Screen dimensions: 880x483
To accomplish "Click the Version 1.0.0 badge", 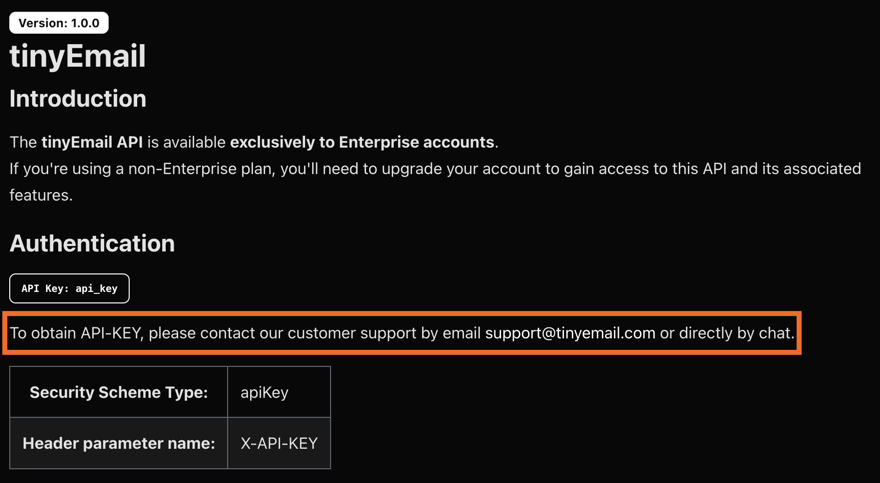I will (x=59, y=23).
